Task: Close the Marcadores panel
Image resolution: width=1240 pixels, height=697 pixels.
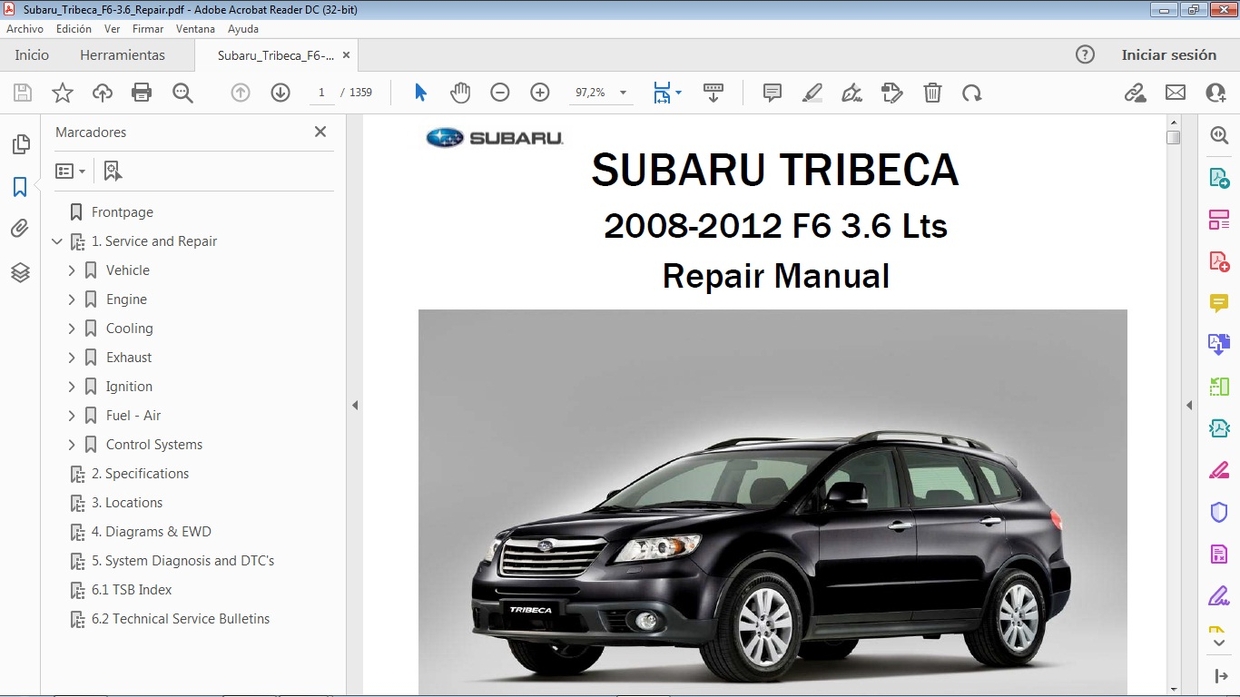Action: (x=320, y=131)
